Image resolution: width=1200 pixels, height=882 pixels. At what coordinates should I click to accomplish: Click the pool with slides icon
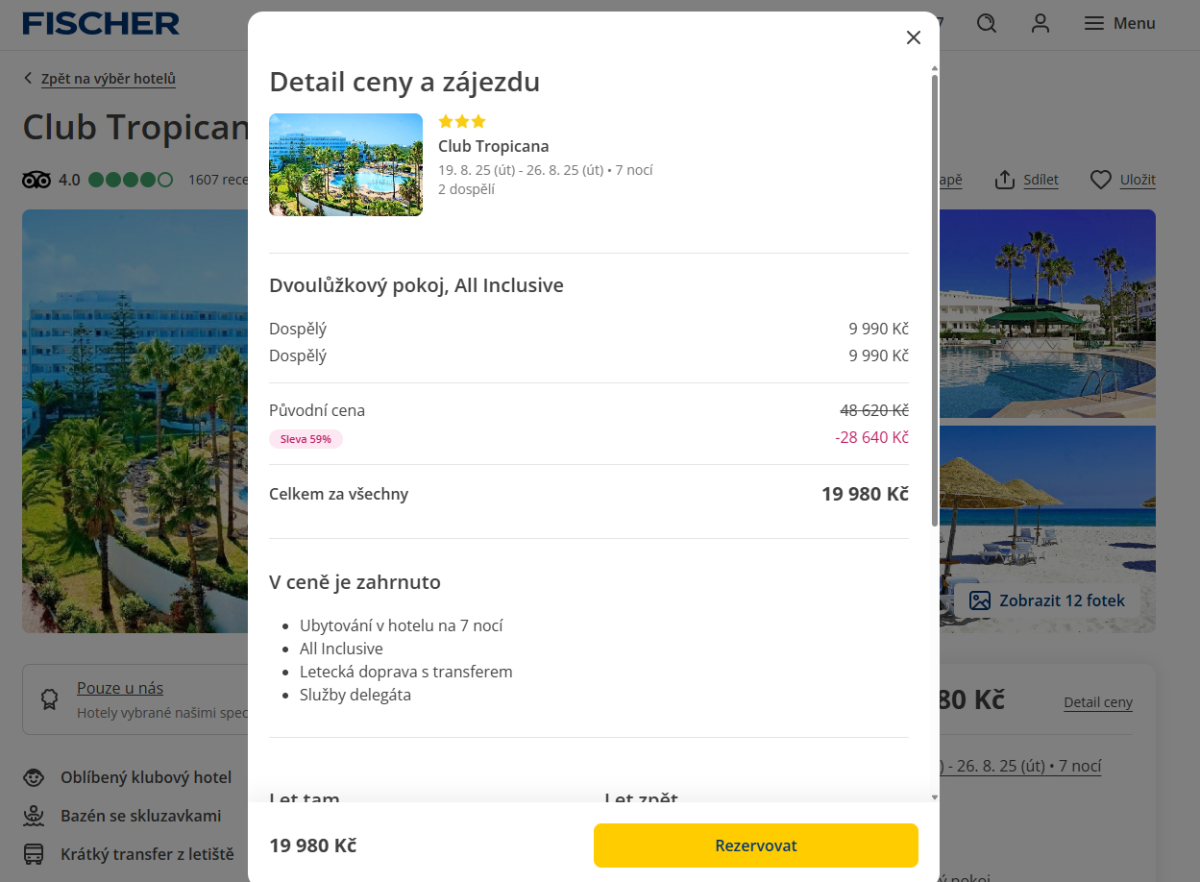pyautogui.click(x=34, y=816)
